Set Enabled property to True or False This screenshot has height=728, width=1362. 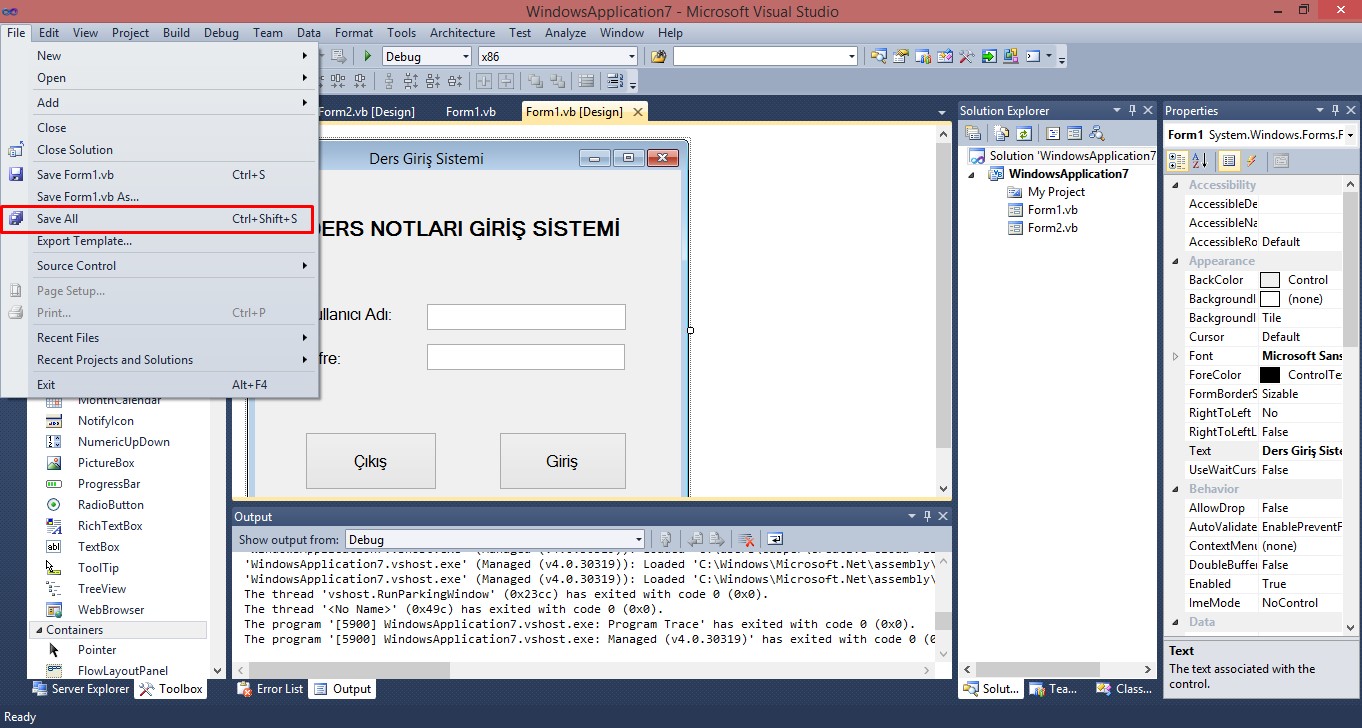click(x=1300, y=583)
